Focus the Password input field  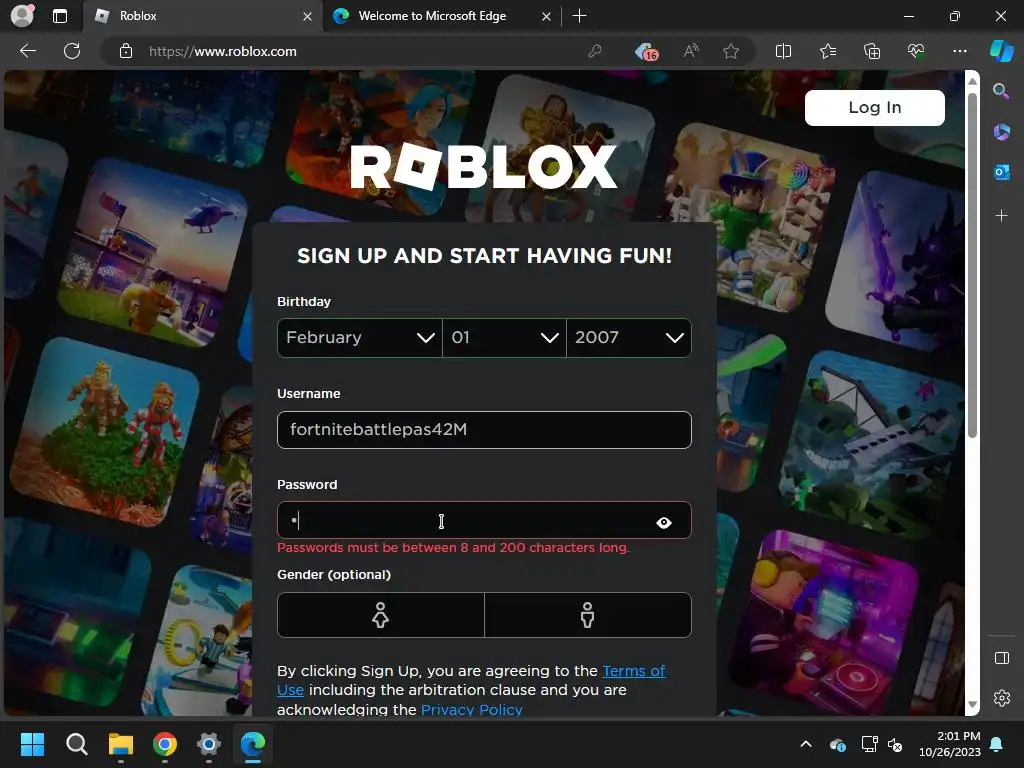click(484, 520)
